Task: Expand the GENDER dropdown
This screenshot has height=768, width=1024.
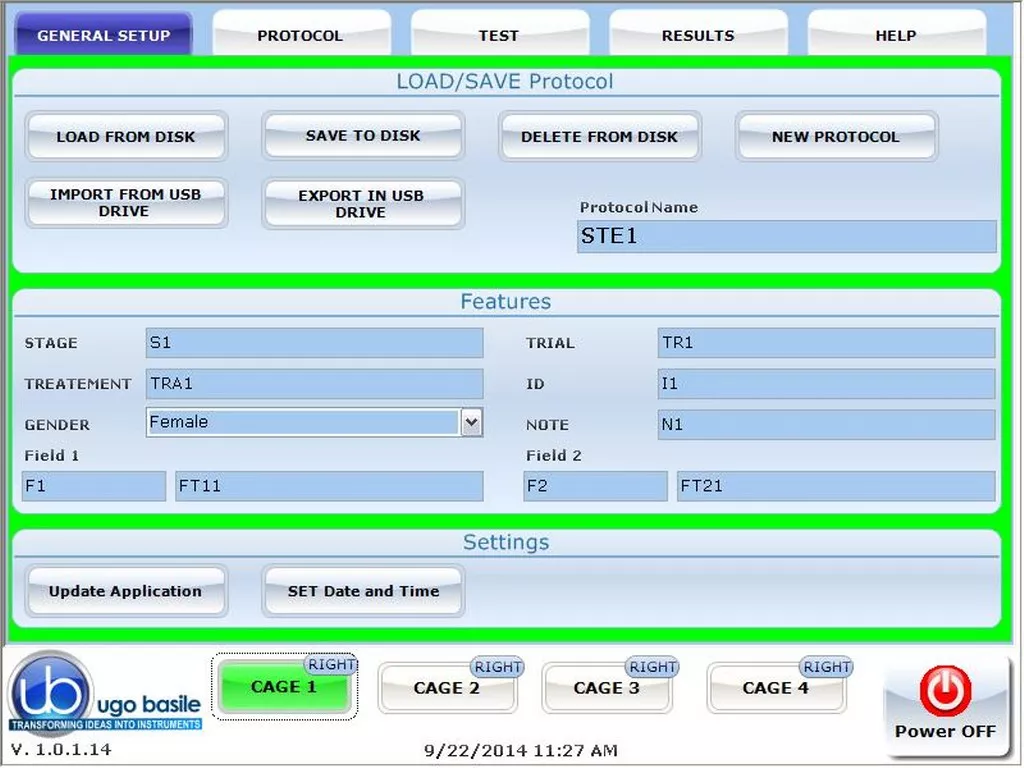Action: [x=471, y=423]
